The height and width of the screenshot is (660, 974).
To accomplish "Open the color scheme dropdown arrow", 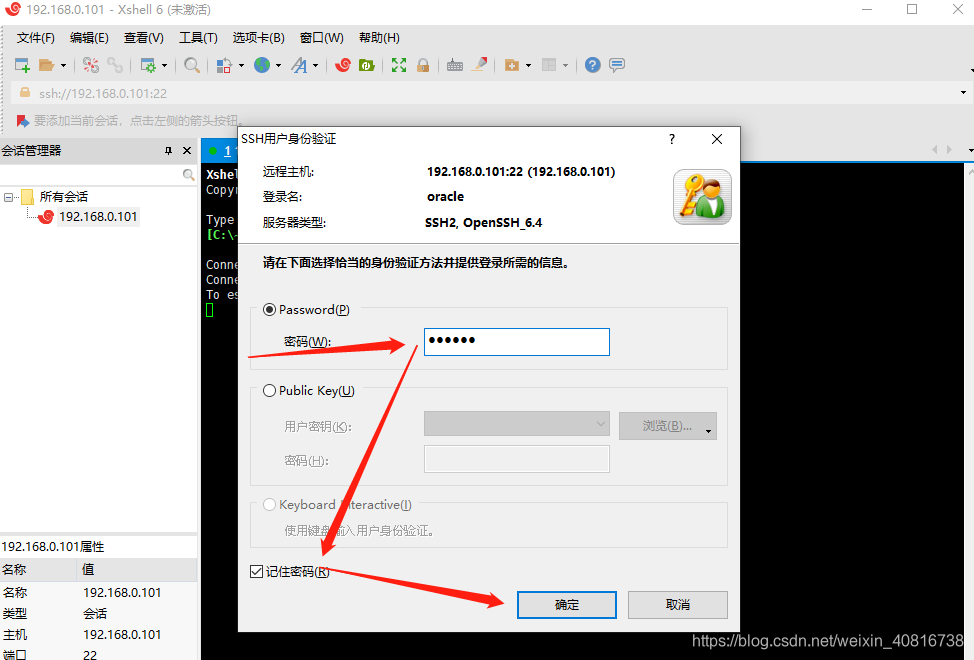I will (x=241, y=65).
